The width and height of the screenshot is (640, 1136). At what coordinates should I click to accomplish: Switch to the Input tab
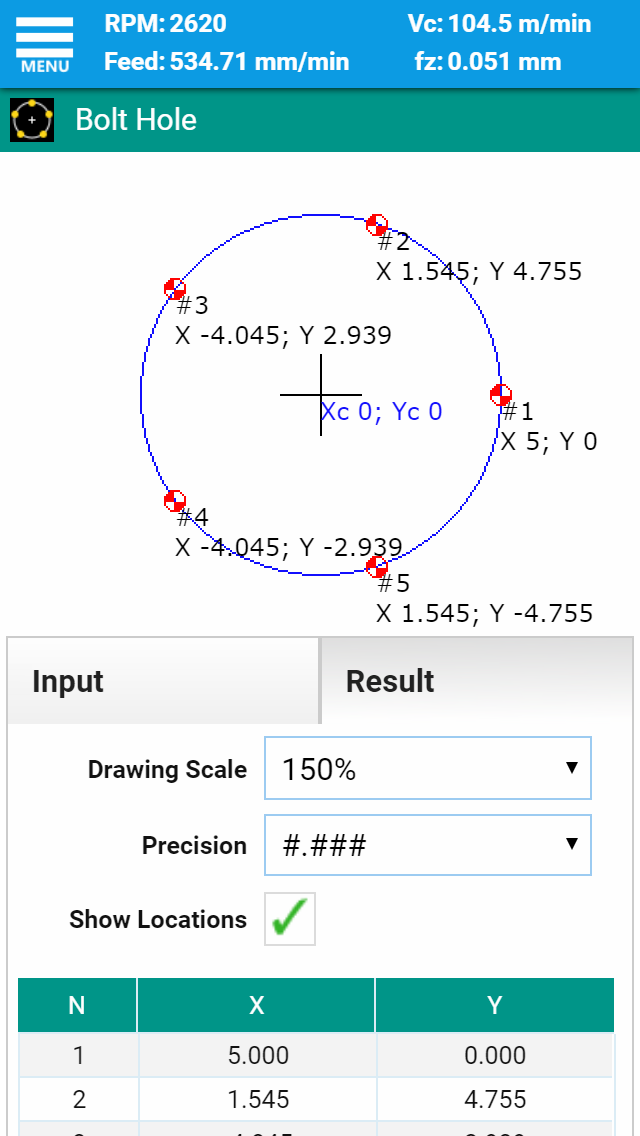163,681
